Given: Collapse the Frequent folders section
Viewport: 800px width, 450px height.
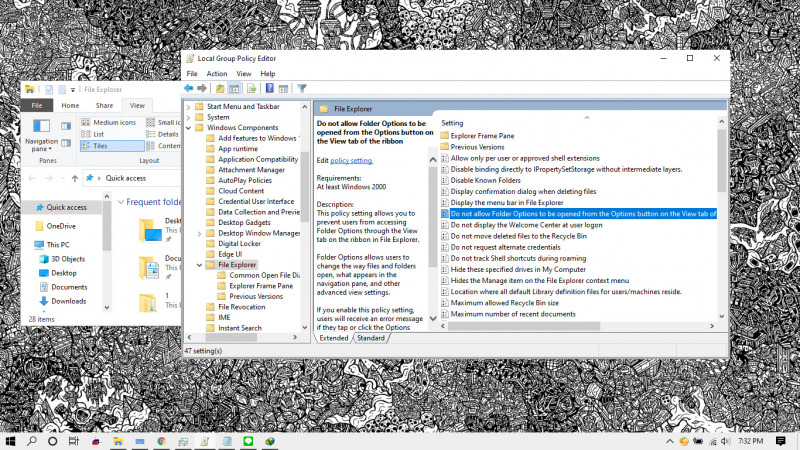Looking at the screenshot, I should click(121, 202).
